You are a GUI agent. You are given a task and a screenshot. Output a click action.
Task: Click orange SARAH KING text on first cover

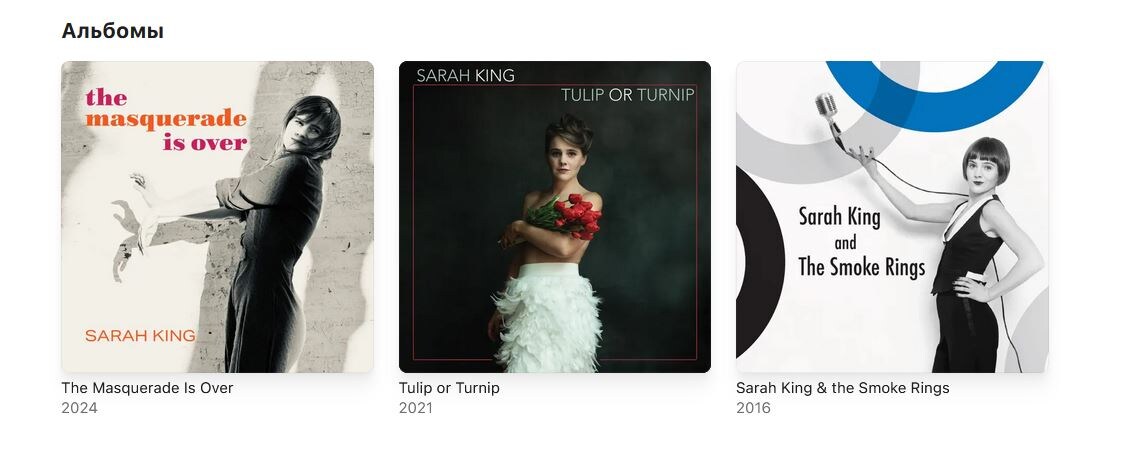[140, 335]
